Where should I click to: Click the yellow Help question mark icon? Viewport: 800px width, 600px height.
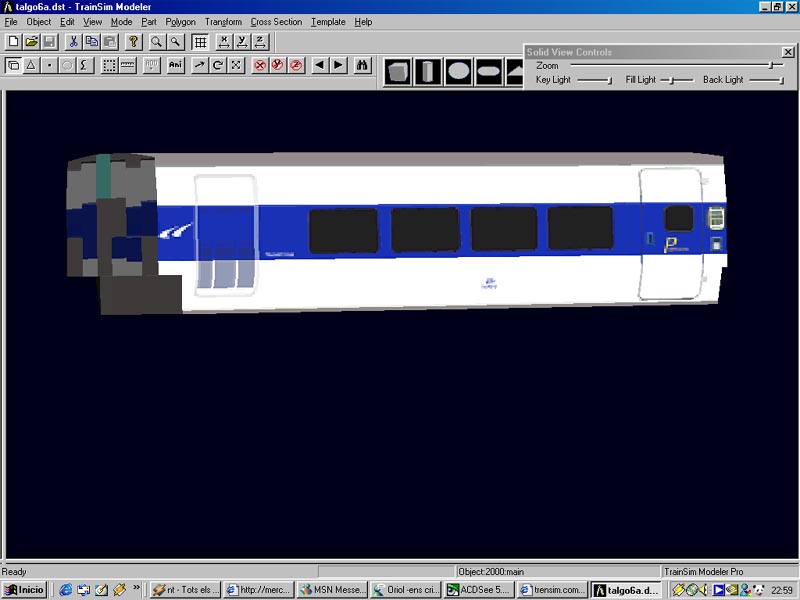133,42
